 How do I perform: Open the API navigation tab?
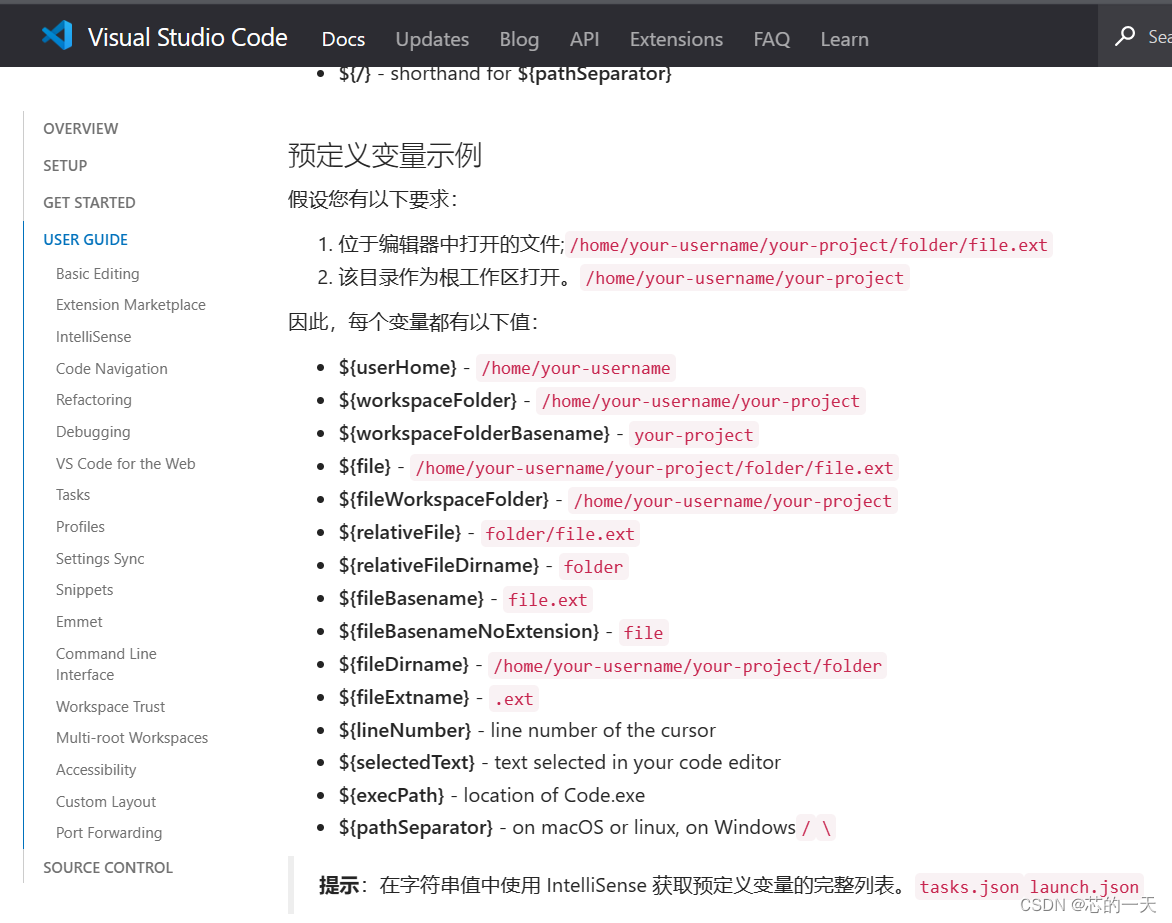coord(585,39)
